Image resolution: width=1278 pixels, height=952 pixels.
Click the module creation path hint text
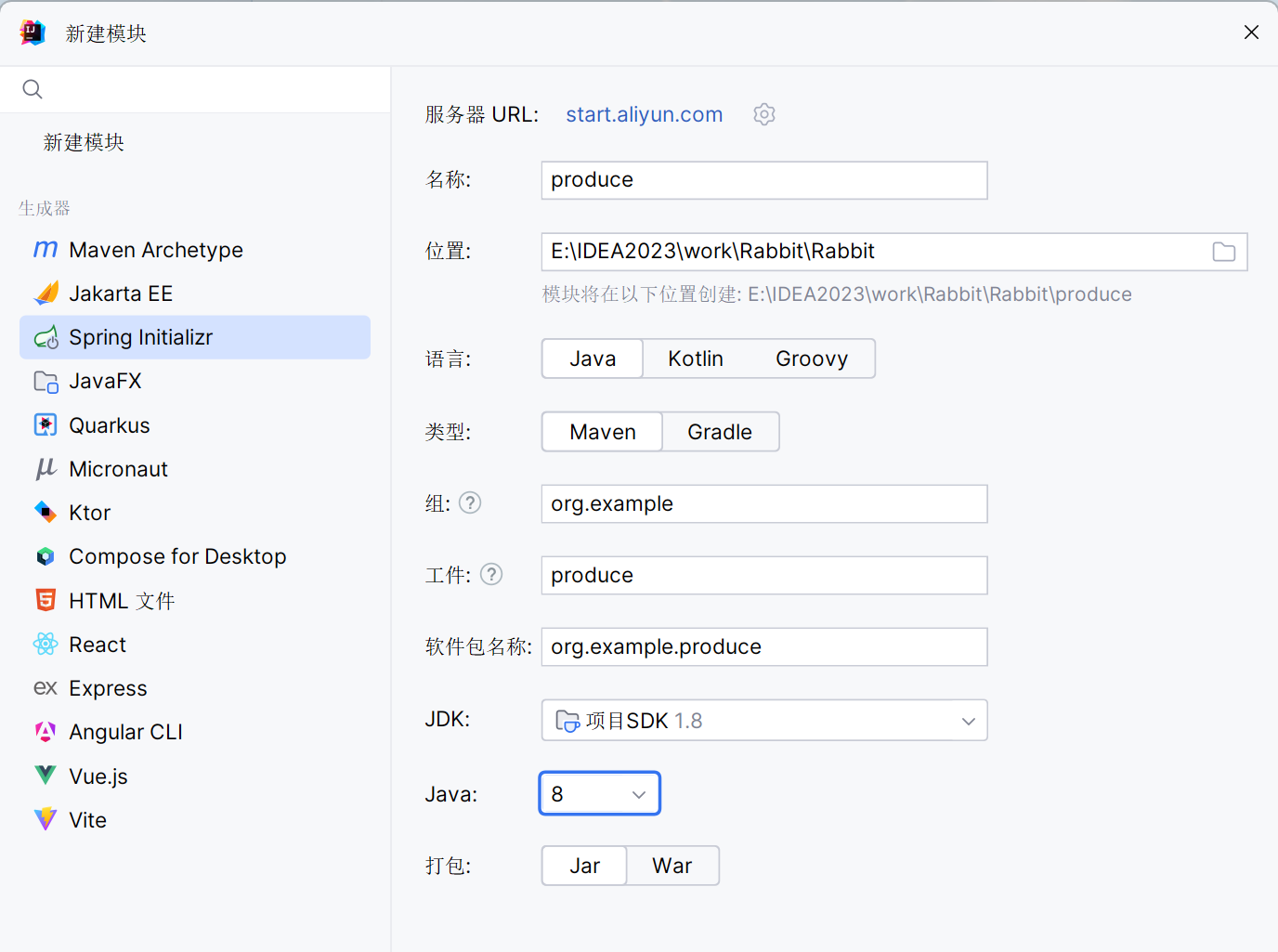[x=837, y=294]
